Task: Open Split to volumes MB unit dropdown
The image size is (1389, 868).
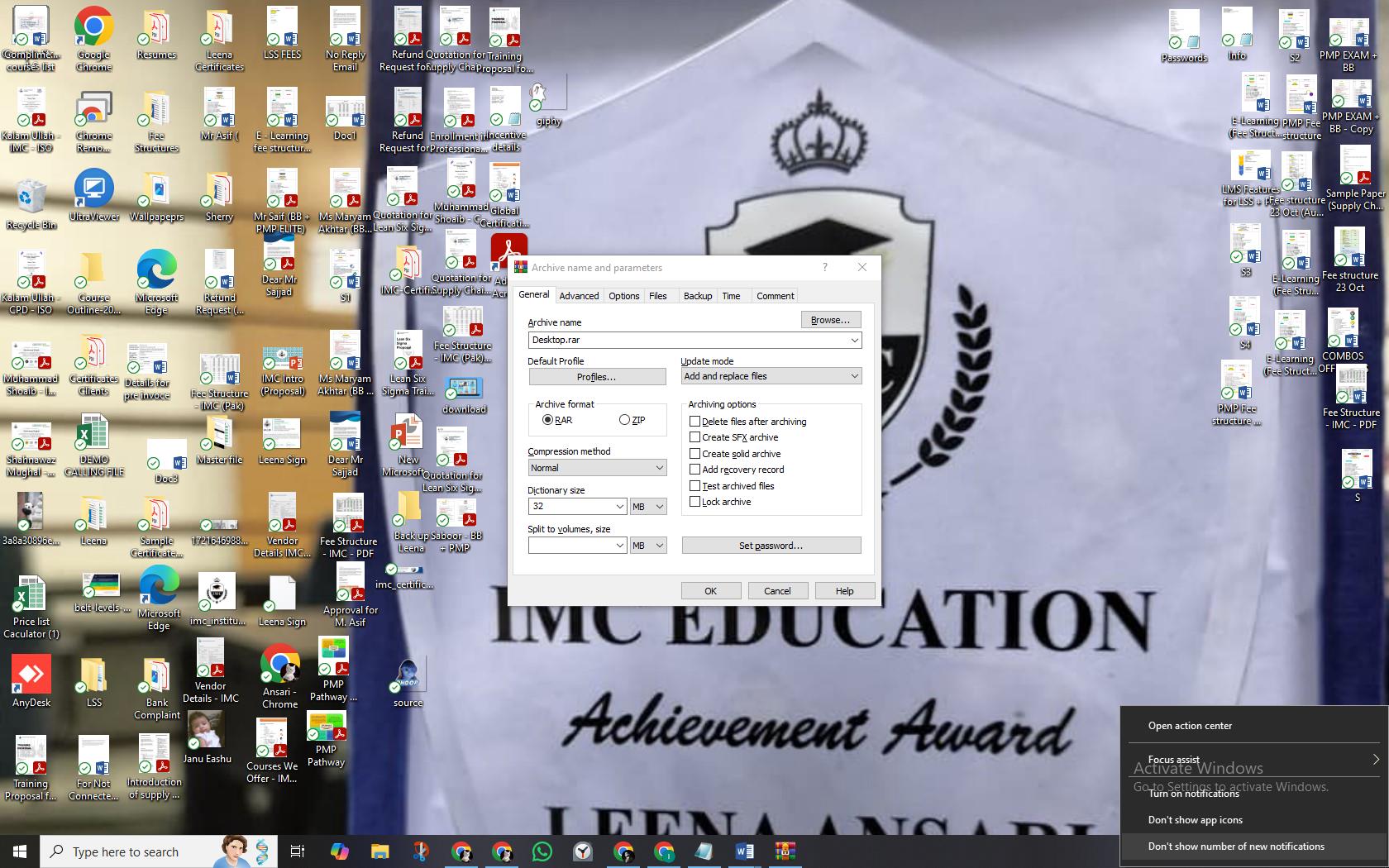Action: tap(648, 546)
